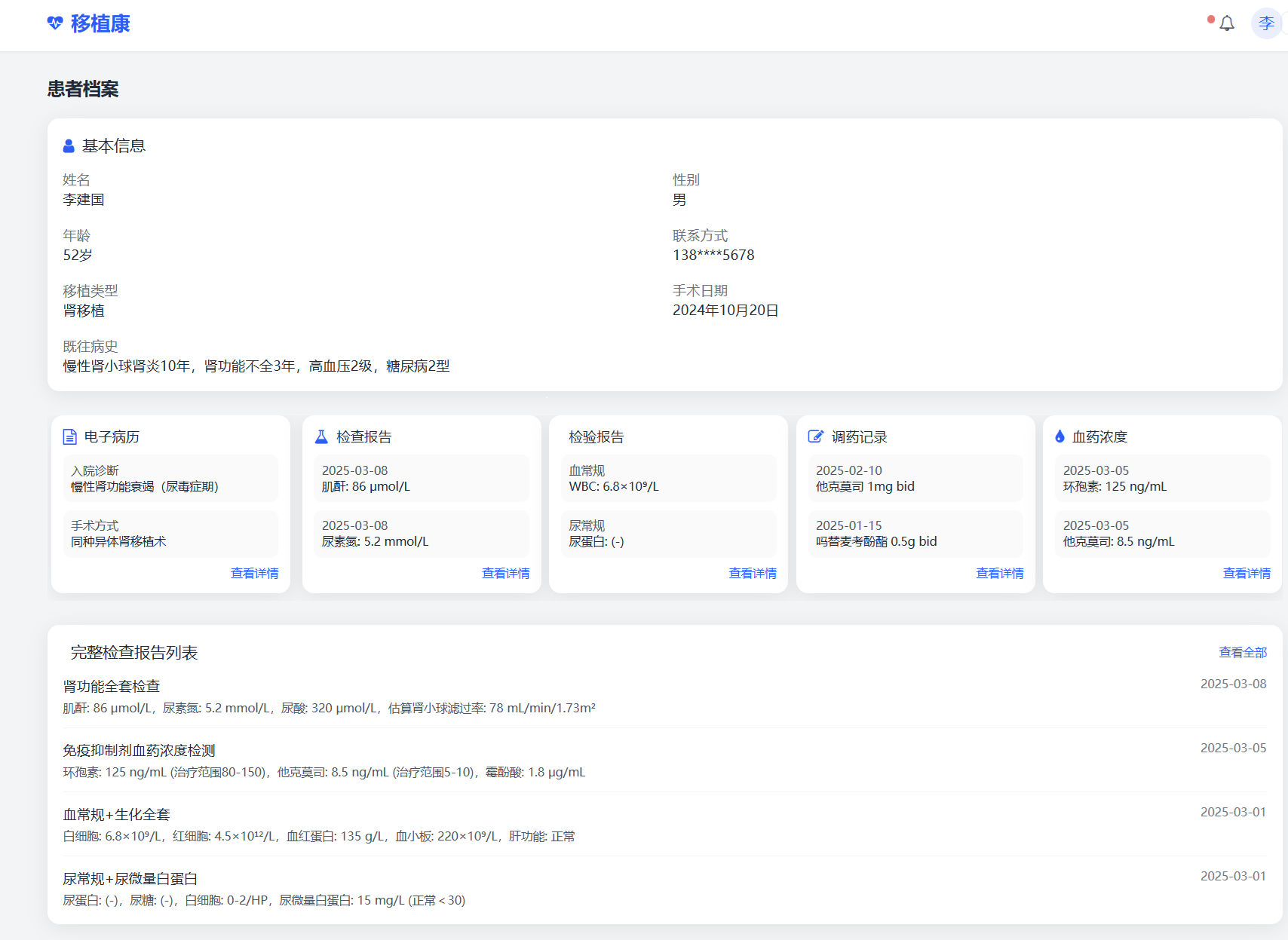Click the document icon beside 电子病历

[x=69, y=436]
